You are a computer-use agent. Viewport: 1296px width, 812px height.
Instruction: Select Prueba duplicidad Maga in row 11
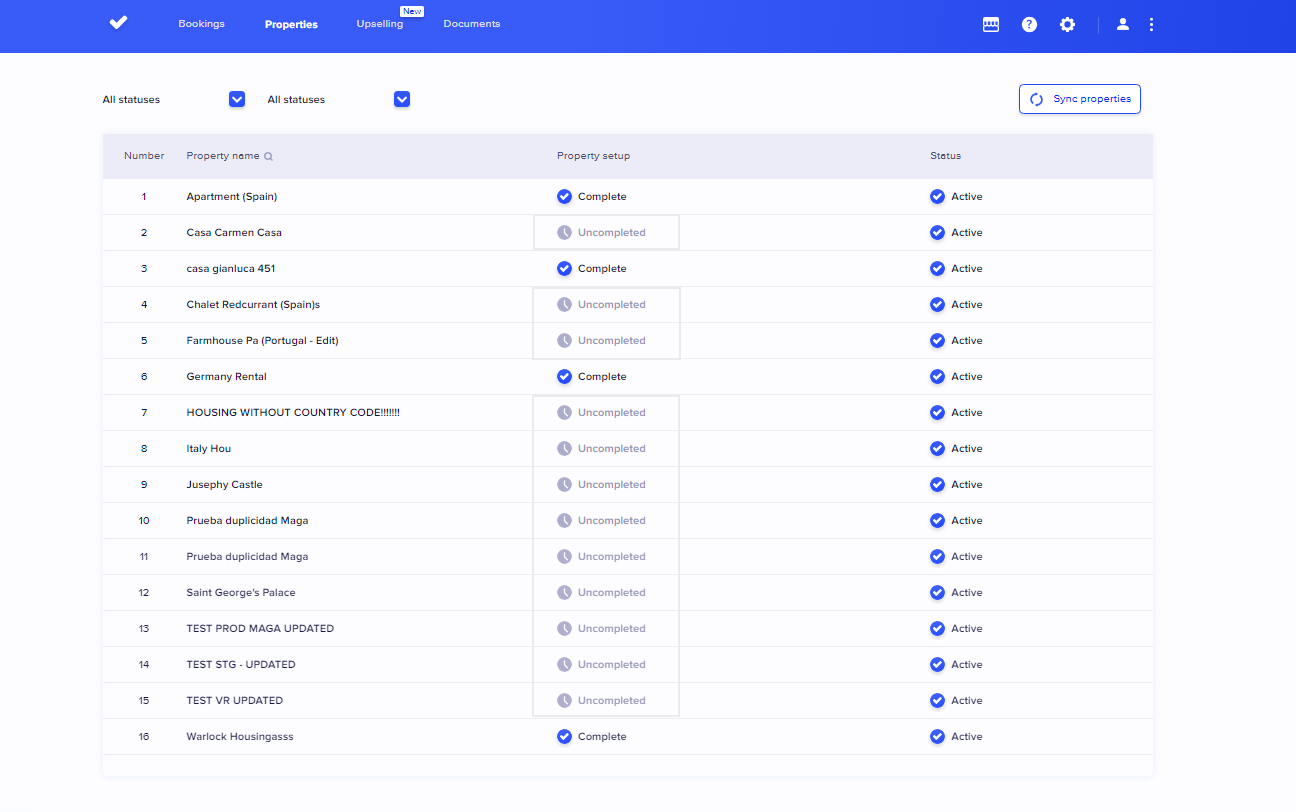pos(247,557)
